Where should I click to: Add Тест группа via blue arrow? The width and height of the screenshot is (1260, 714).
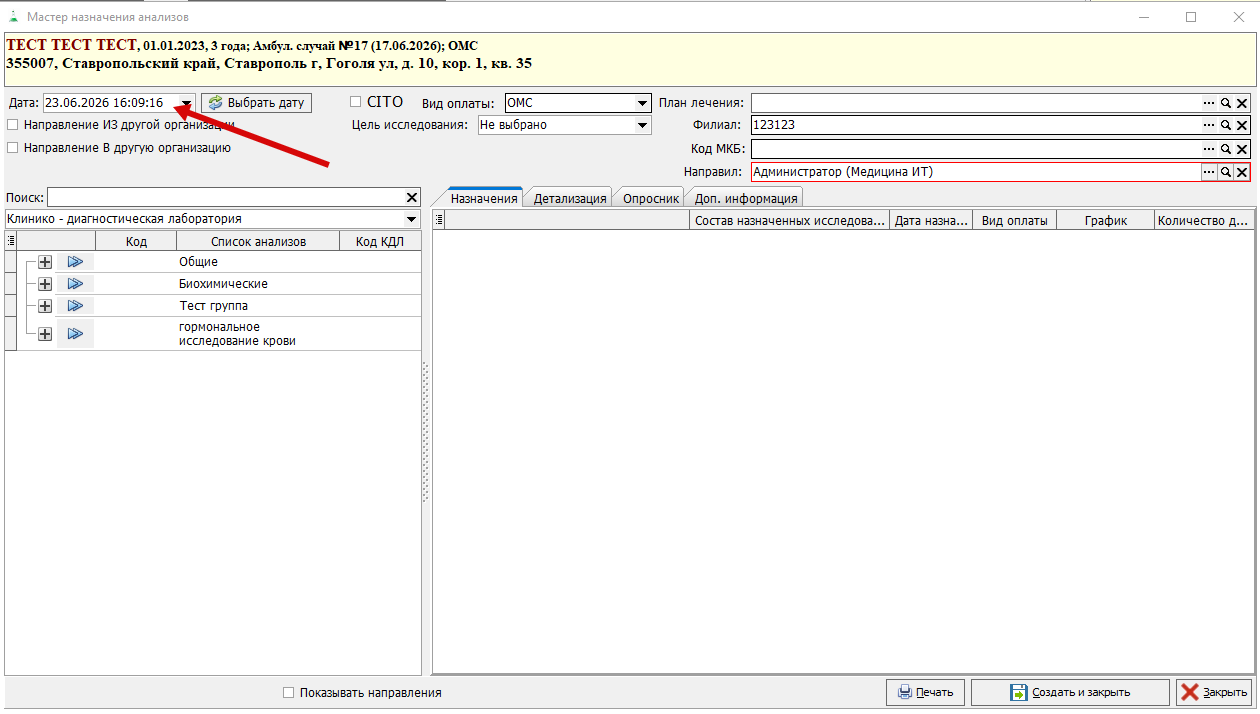point(75,306)
